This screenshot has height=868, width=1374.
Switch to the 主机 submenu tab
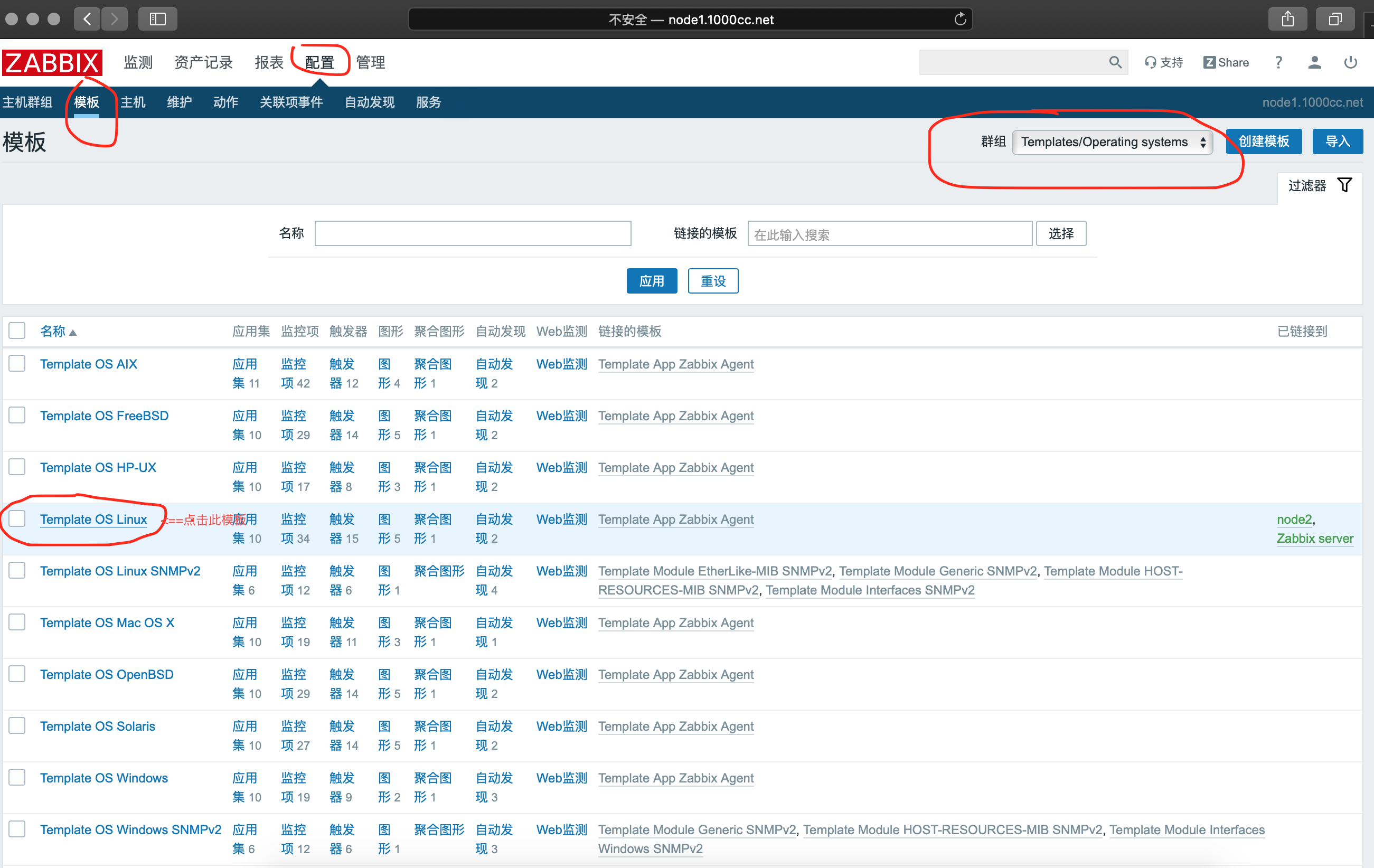(x=133, y=102)
